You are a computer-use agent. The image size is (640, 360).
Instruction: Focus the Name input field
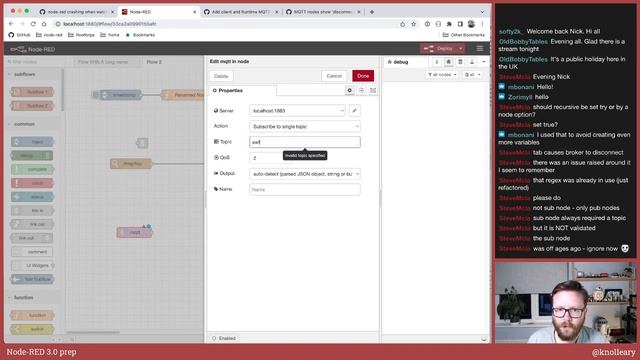coord(304,189)
